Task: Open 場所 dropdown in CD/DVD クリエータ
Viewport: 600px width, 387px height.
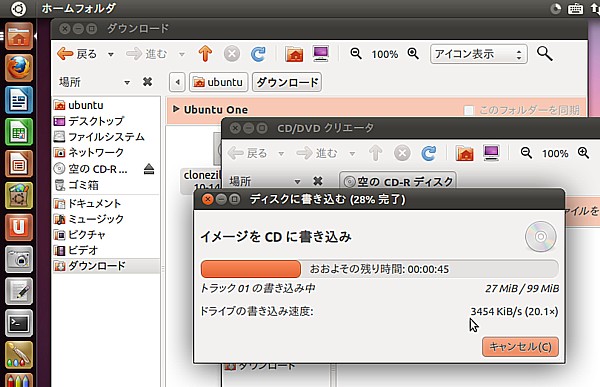Action: click(x=297, y=182)
